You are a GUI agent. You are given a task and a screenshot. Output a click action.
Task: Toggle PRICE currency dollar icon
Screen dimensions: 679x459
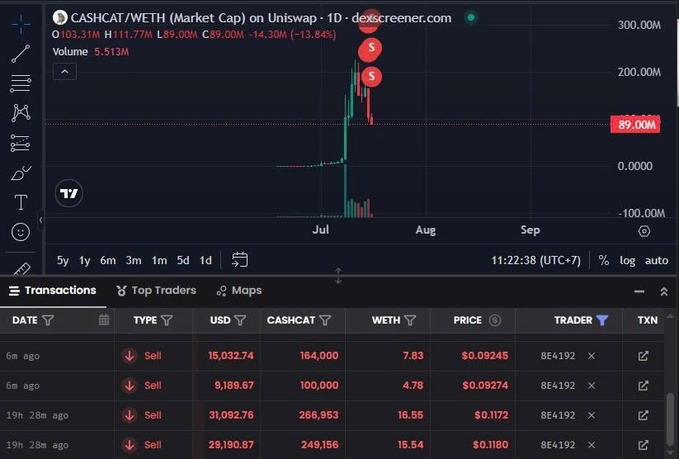point(495,320)
